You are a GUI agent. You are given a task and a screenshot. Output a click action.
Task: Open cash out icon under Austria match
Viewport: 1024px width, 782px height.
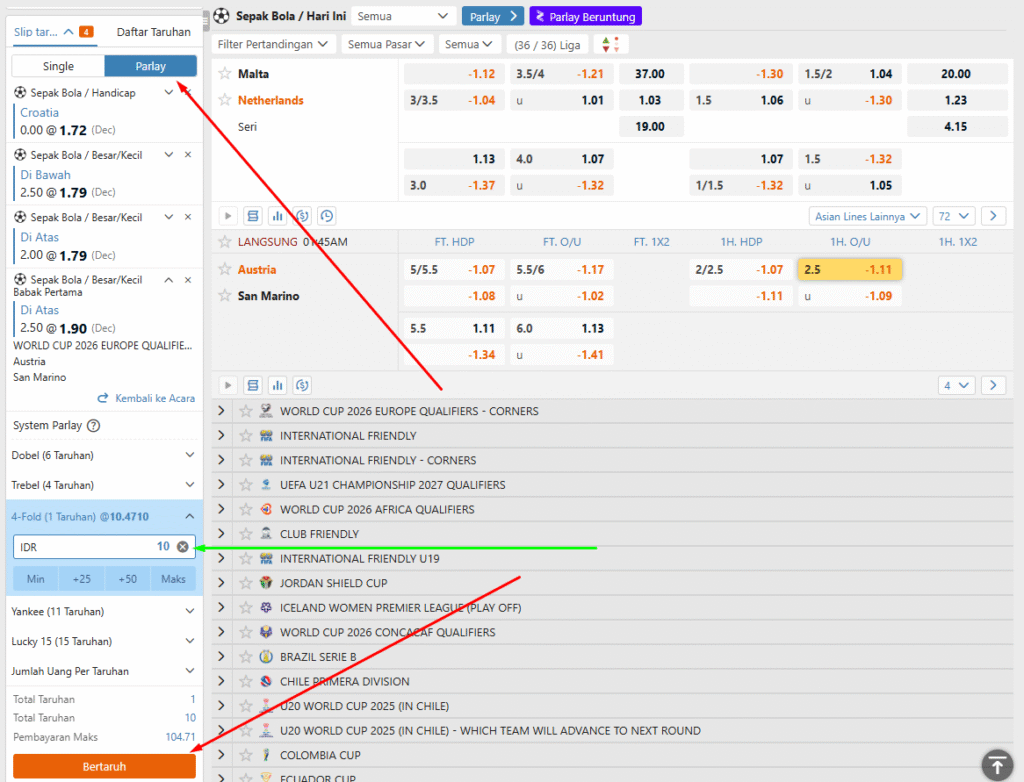click(302, 385)
